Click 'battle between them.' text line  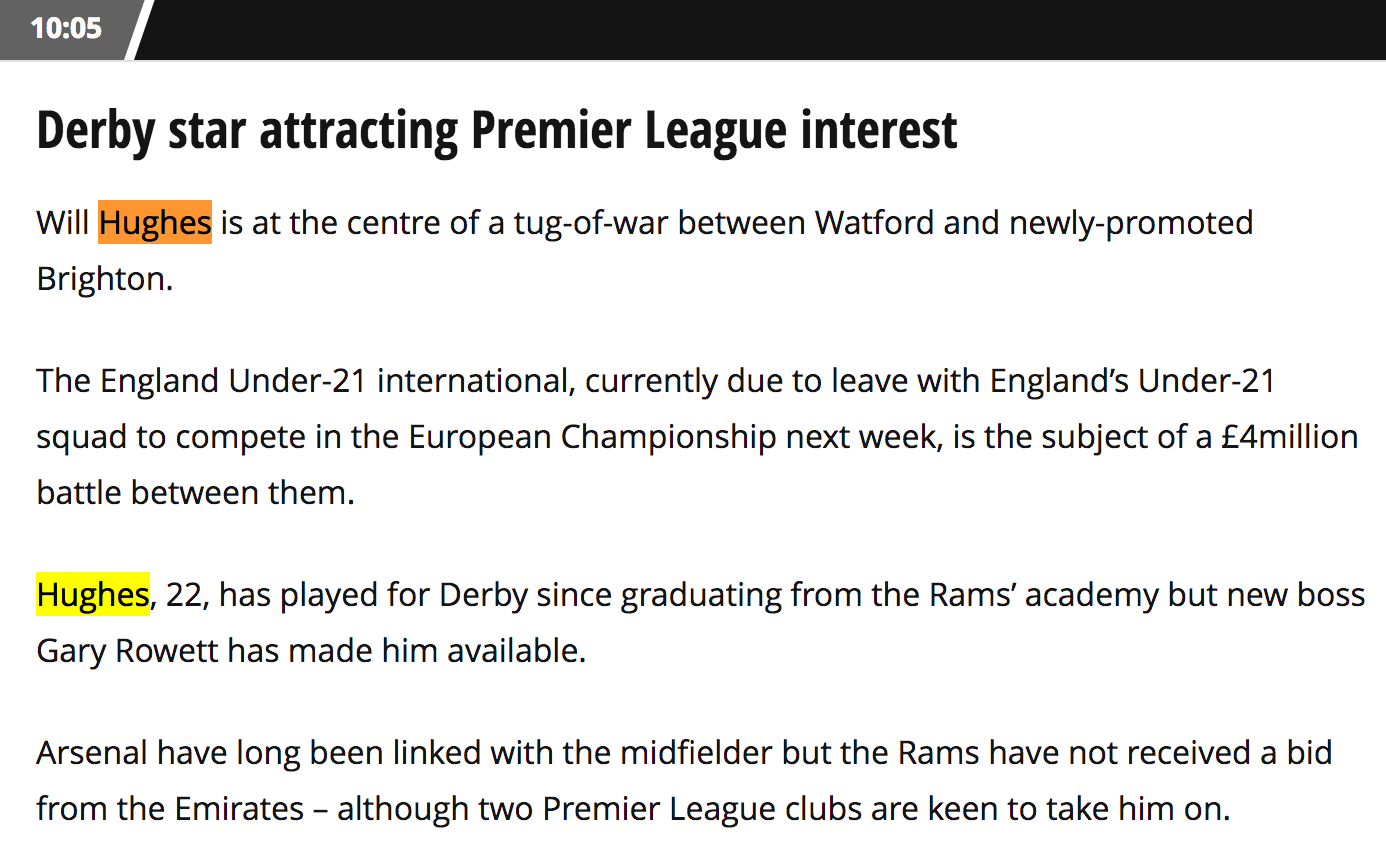pos(196,493)
